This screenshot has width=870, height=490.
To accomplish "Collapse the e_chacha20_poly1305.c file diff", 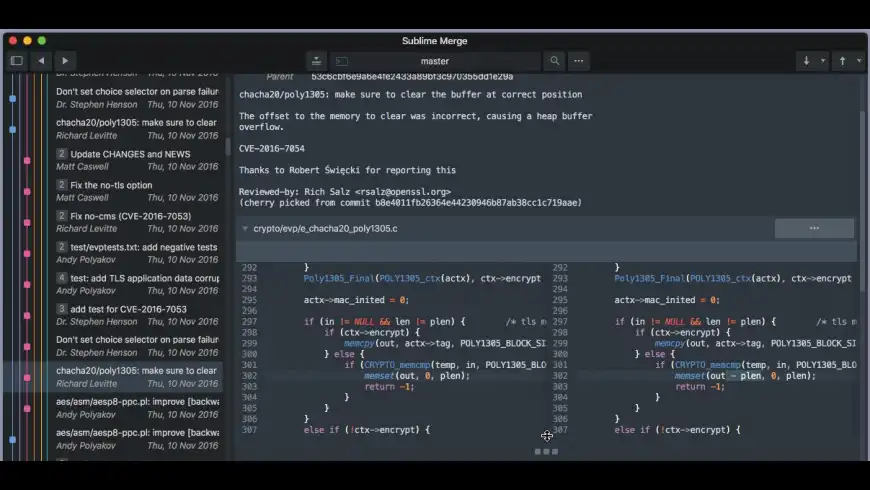I will pyautogui.click(x=245, y=229).
